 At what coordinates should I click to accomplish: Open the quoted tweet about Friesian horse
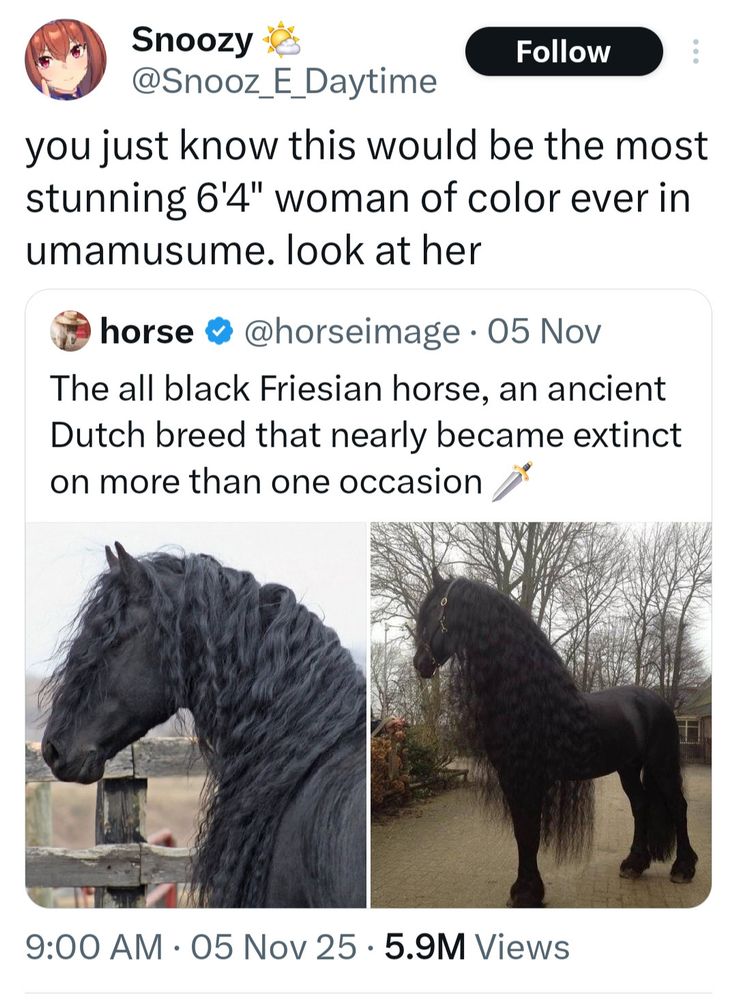(368, 598)
